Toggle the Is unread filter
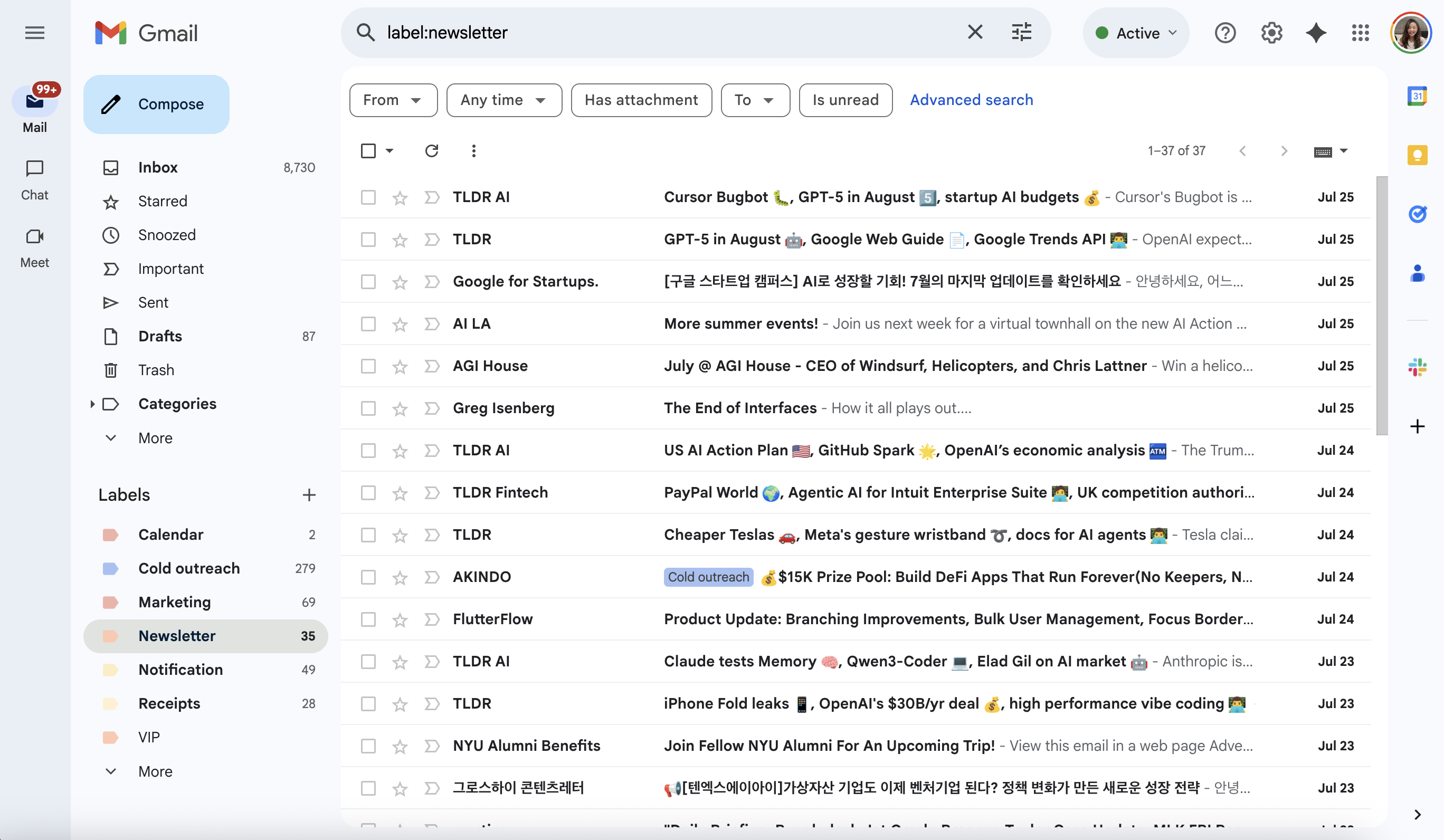1444x840 pixels. (x=845, y=100)
